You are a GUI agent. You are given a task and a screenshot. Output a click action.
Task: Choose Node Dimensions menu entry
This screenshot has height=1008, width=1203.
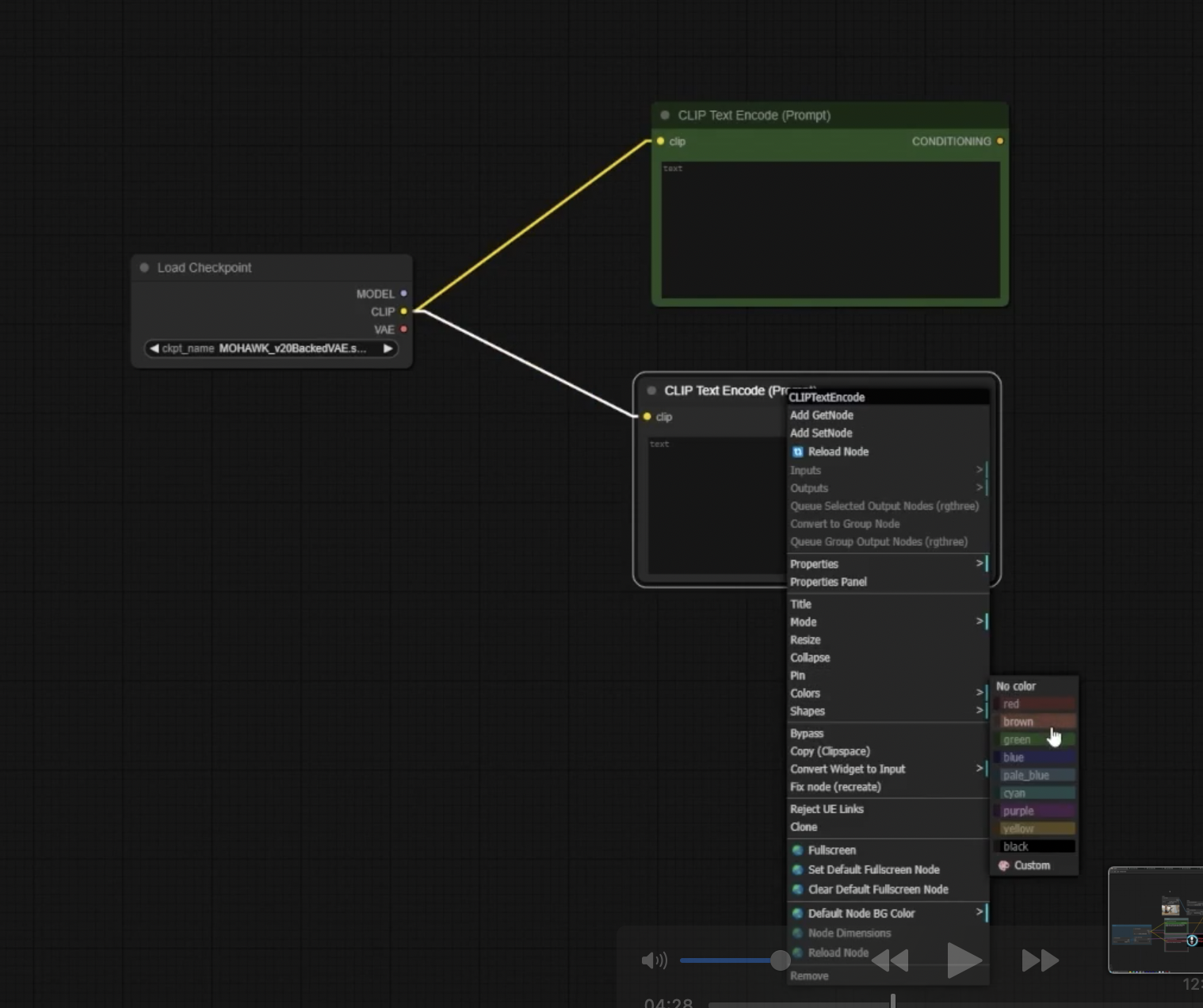coord(888,933)
